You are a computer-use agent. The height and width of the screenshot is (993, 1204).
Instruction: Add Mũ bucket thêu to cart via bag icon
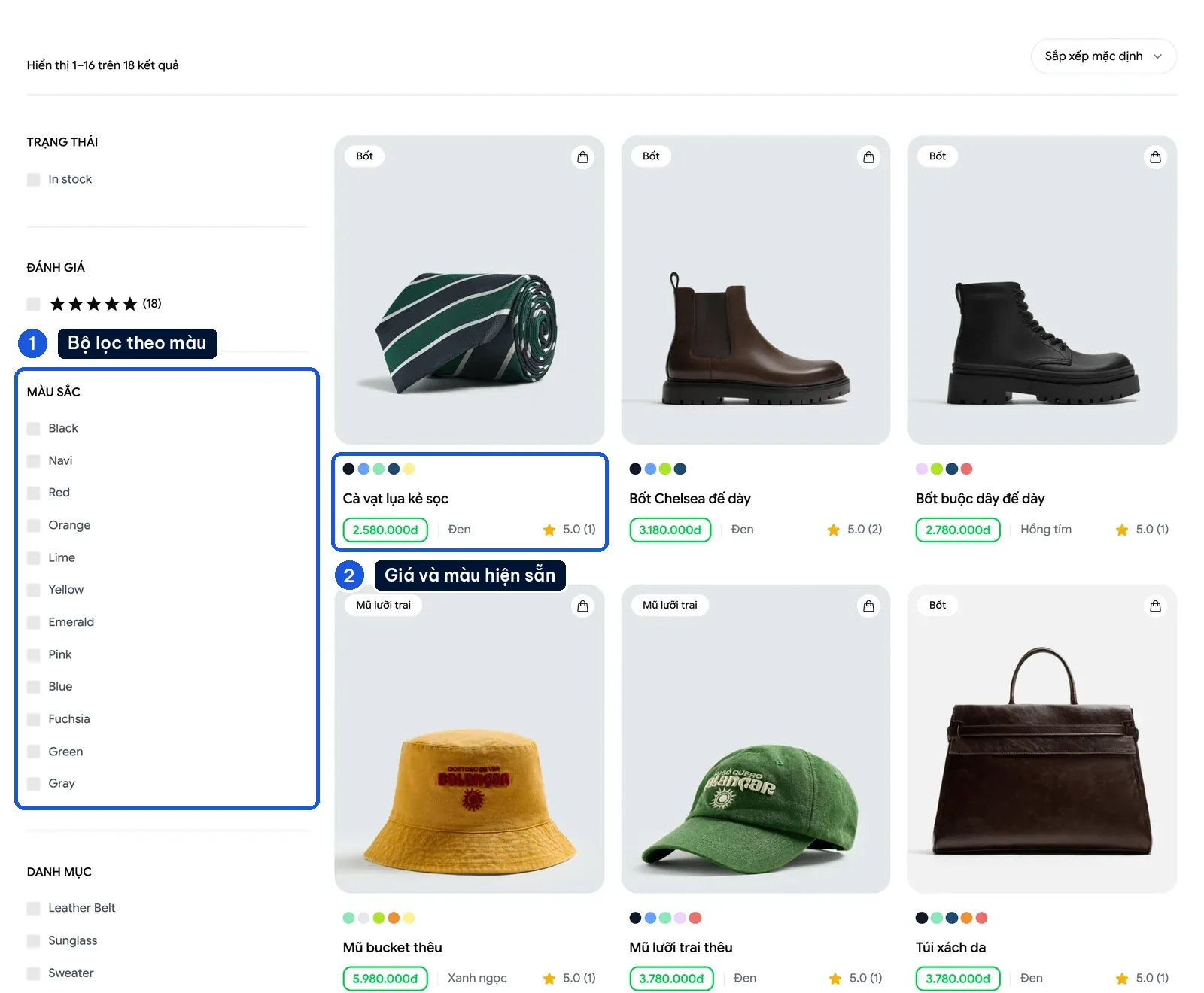[582, 606]
